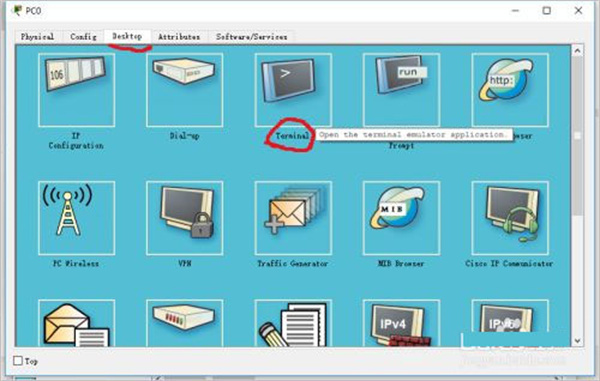The height and width of the screenshot is (381, 600).
Task: Launch the Traffic Generator envelope icon
Action: [x=293, y=218]
